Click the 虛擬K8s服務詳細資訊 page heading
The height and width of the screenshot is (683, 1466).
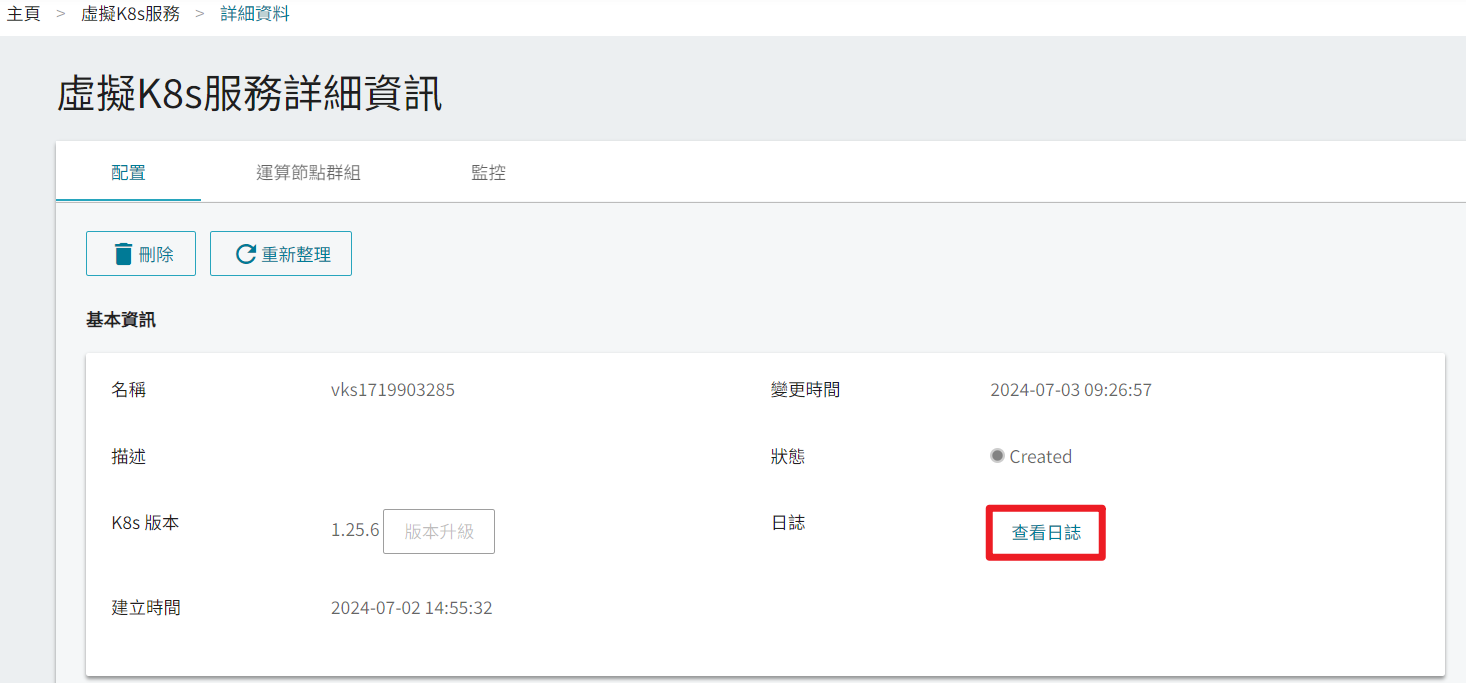click(x=249, y=94)
